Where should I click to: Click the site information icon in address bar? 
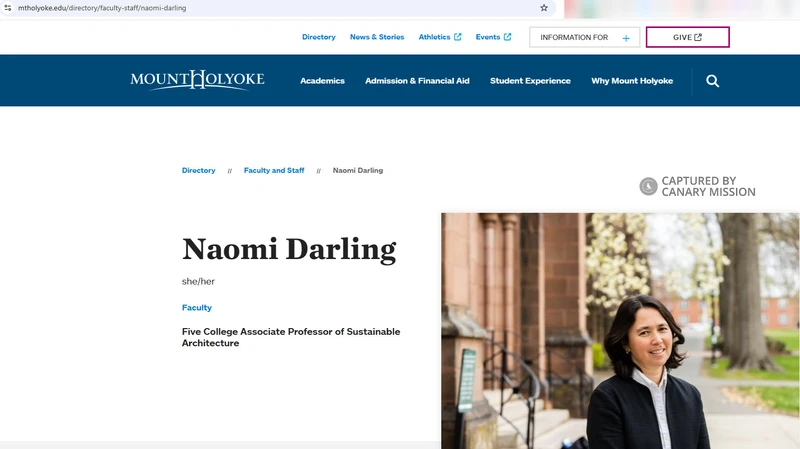(x=8, y=8)
